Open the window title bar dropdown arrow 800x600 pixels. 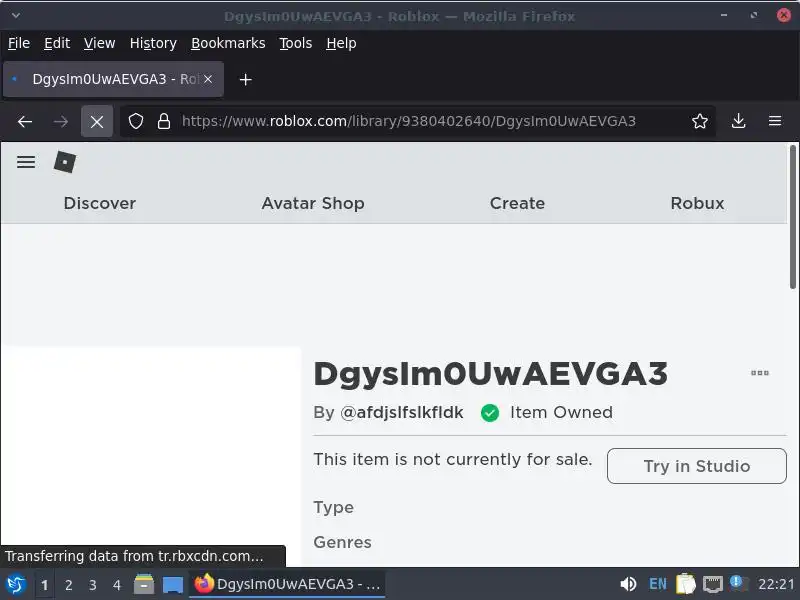(16, 15)
